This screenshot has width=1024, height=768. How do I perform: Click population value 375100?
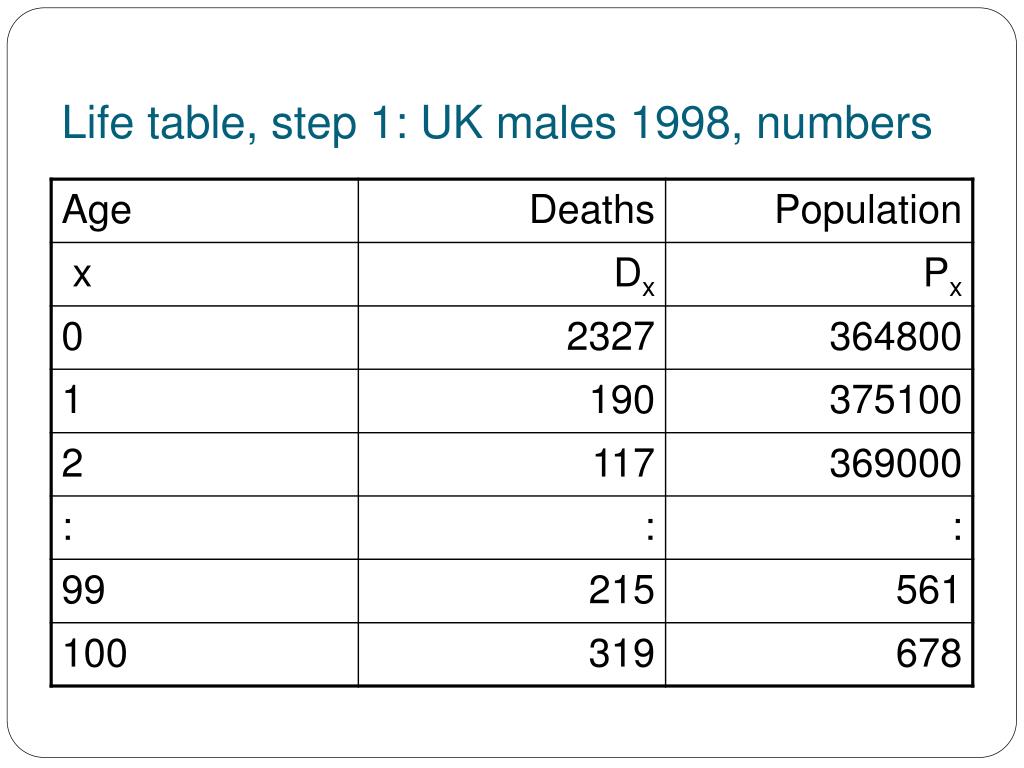pyautogui.click(x=895, y=400)
